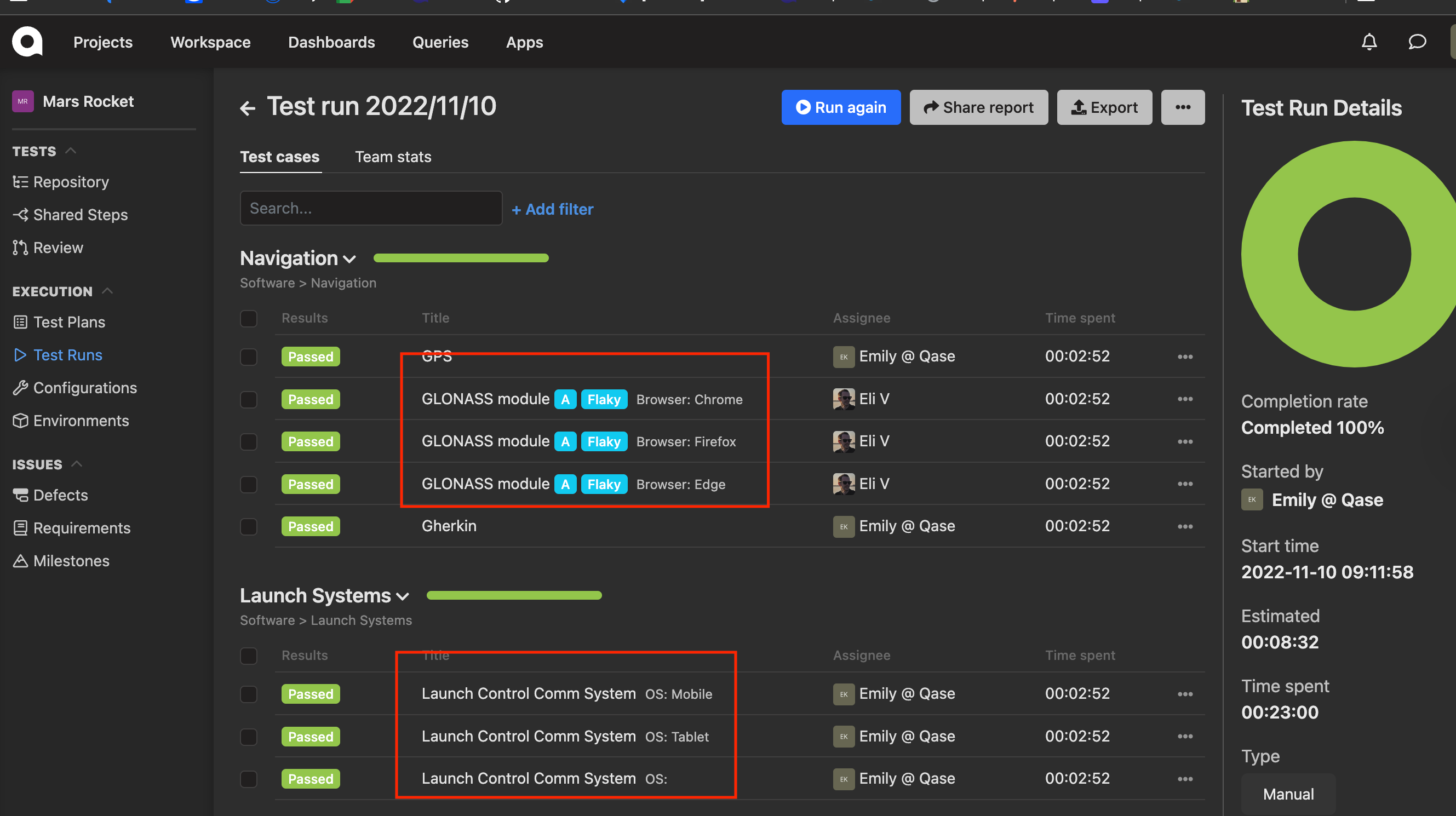Viewport: 1456px width, 816px height.
Task: Click the Search input field
Action: 371,208
